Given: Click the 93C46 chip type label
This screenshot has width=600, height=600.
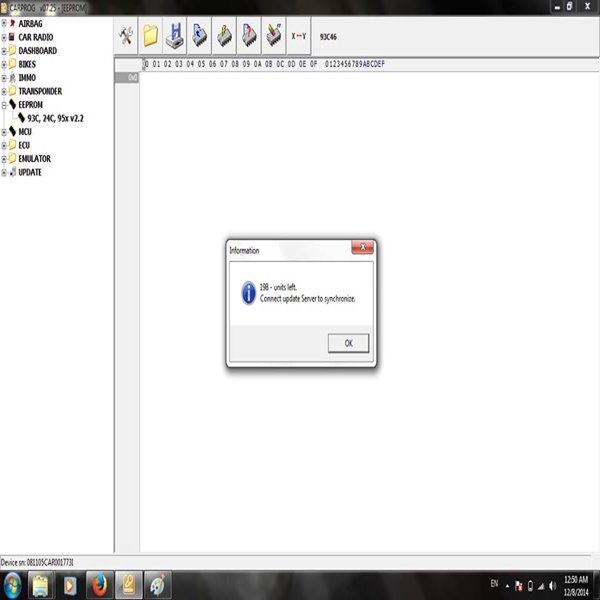Looking at the screenshot, I should (x=328, y=37).
